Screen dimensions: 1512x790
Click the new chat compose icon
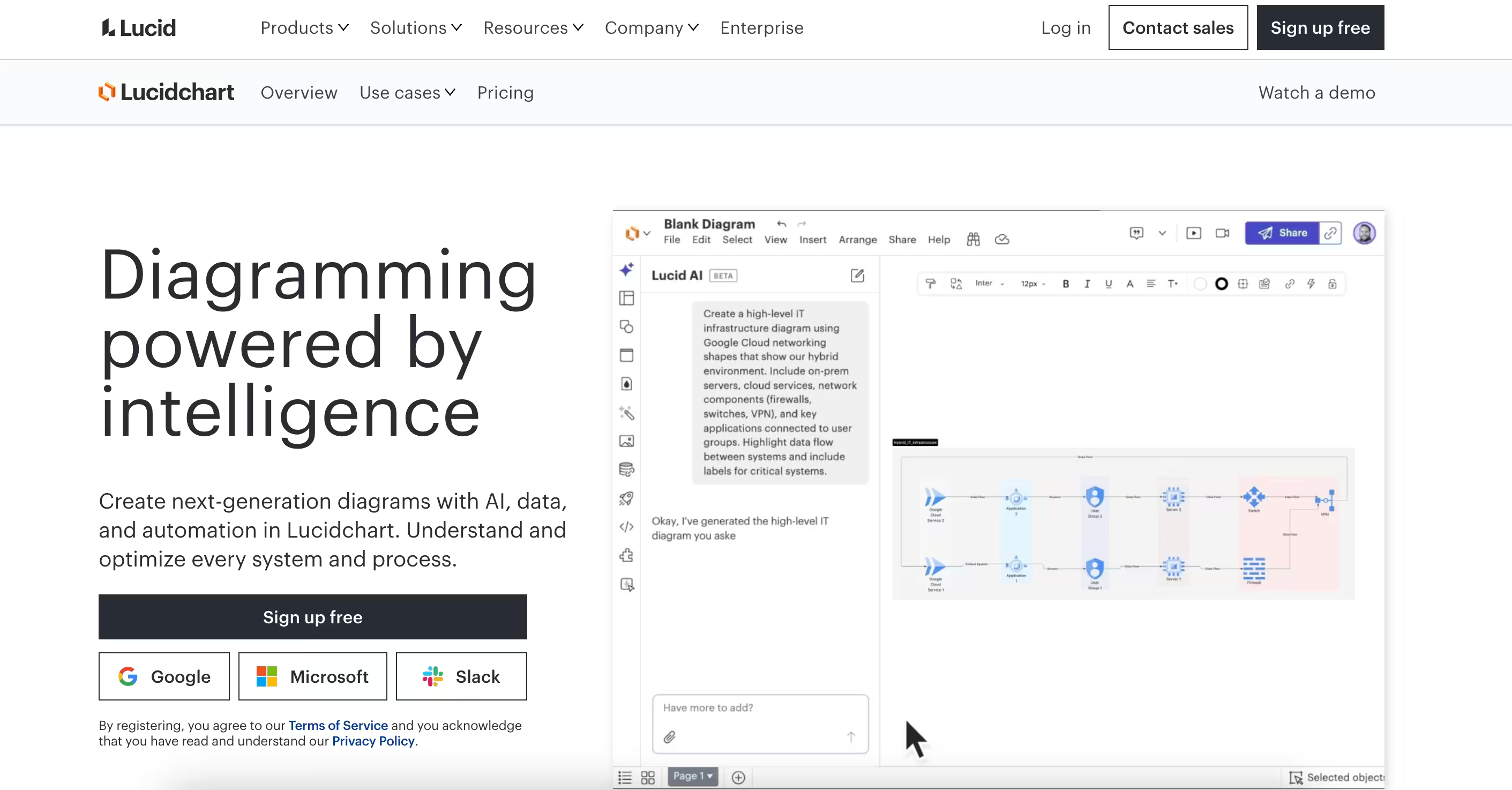pyautogui.click(x=857, y=275)
